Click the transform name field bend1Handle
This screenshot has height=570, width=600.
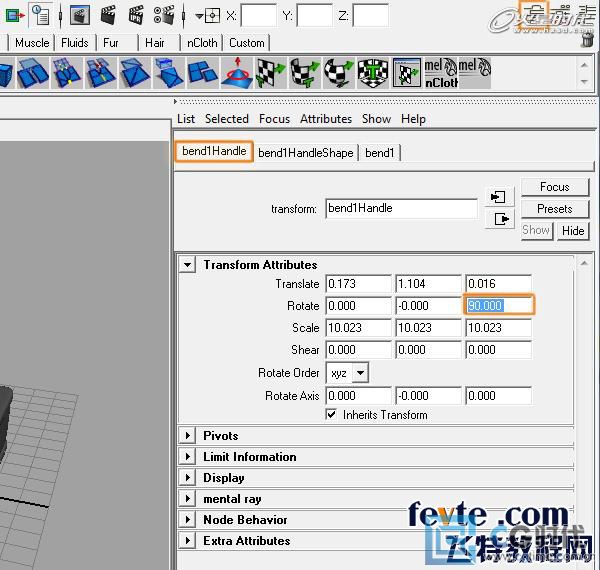401,208
